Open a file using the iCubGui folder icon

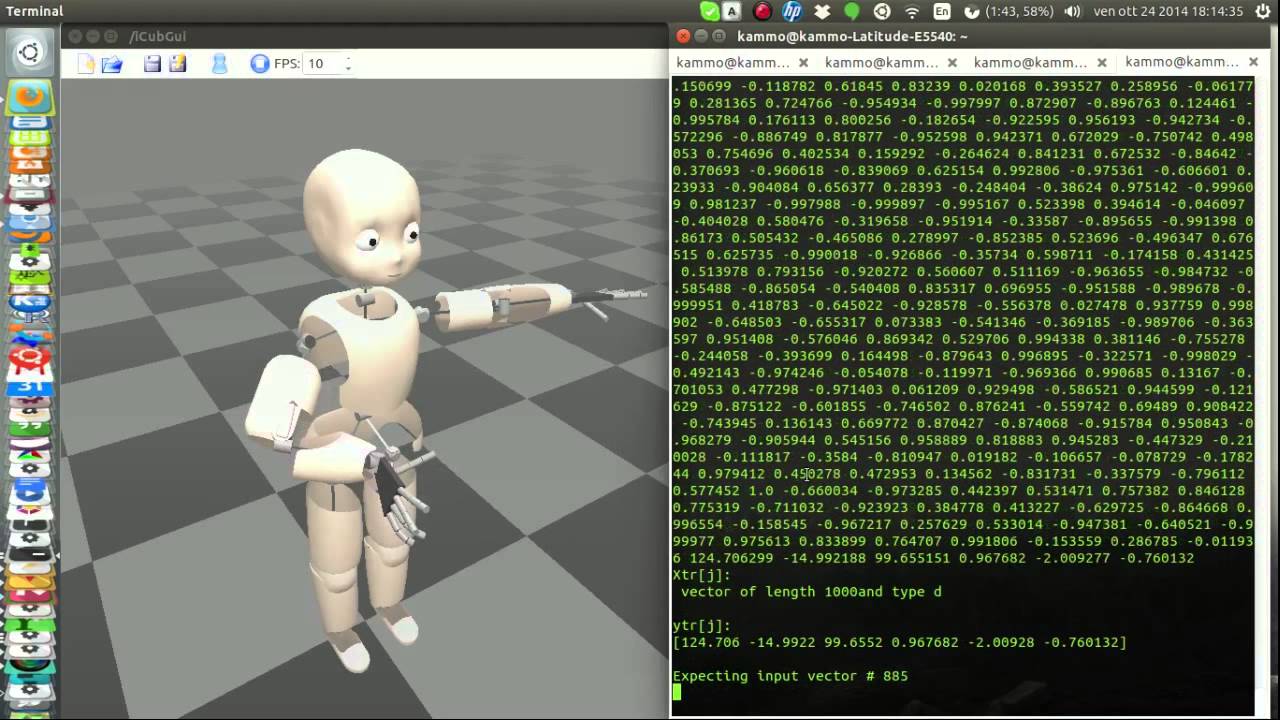pyautogui.click(x=112, y=64)
